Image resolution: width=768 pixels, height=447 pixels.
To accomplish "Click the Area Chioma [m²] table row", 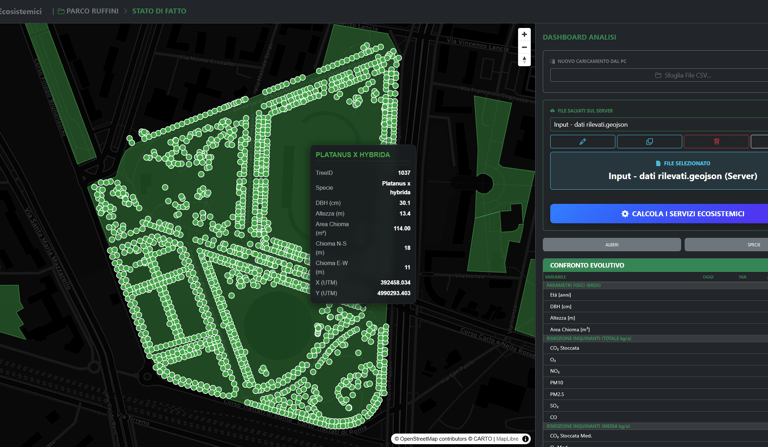I will tap(655, 329).
